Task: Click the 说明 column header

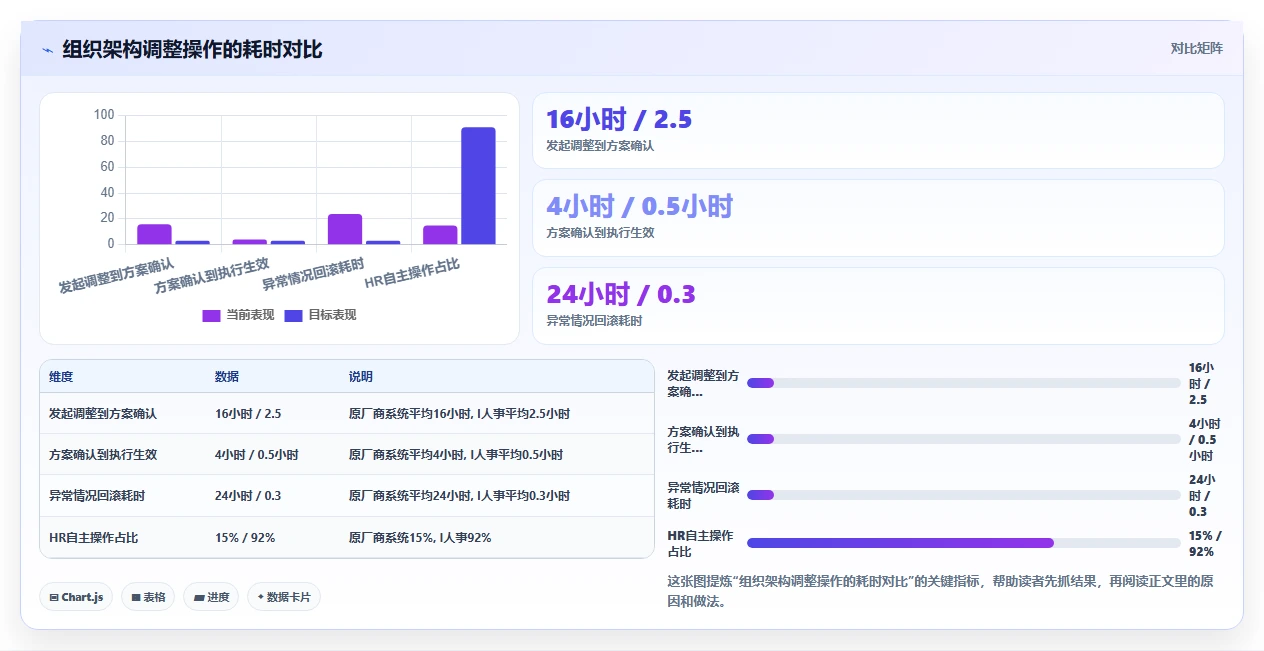Action: [x=361, y=377]
